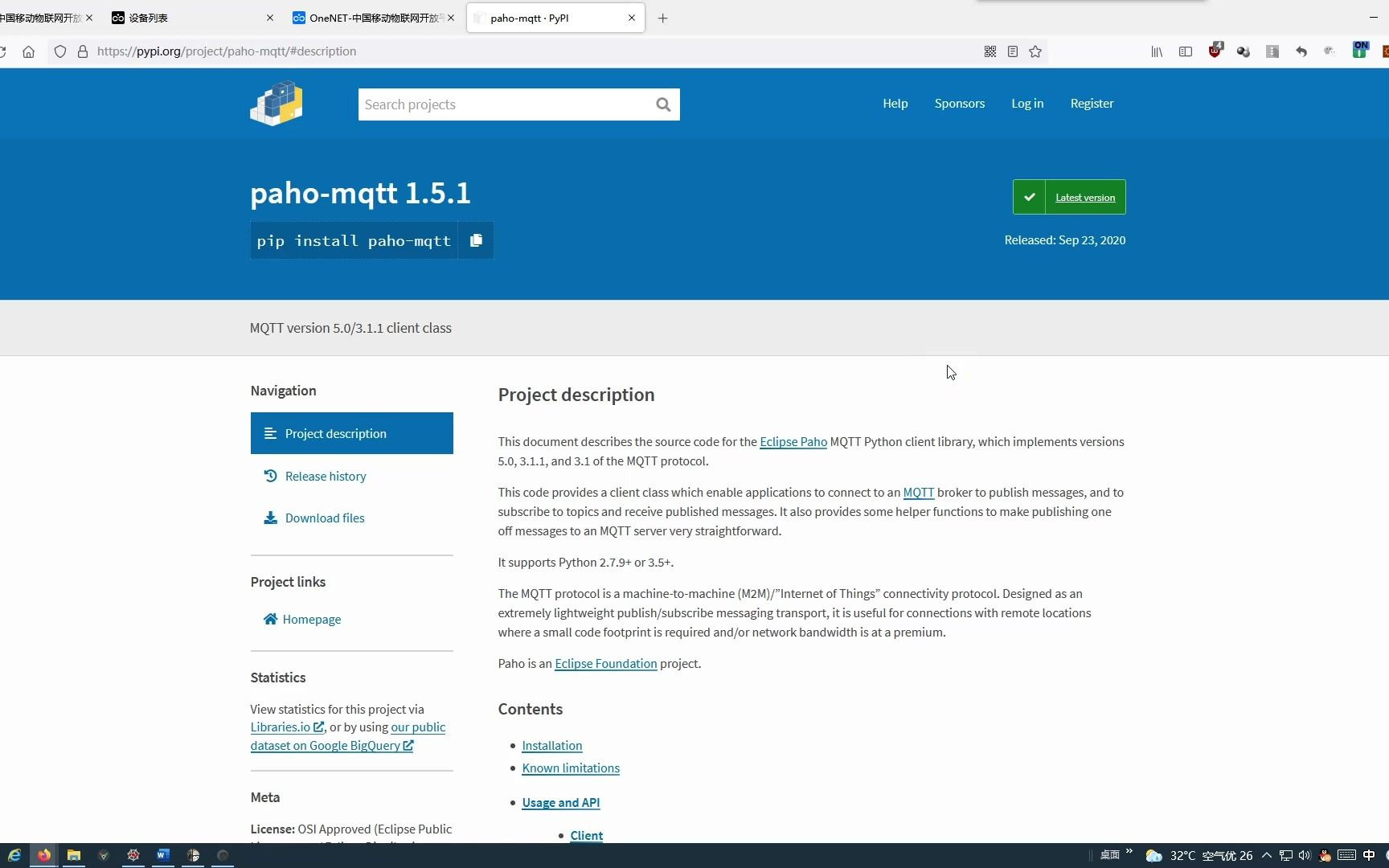The width and height of the screenshot is (1389, 868).
Task: Select Project description in navigation
Action: pos(352,433)
